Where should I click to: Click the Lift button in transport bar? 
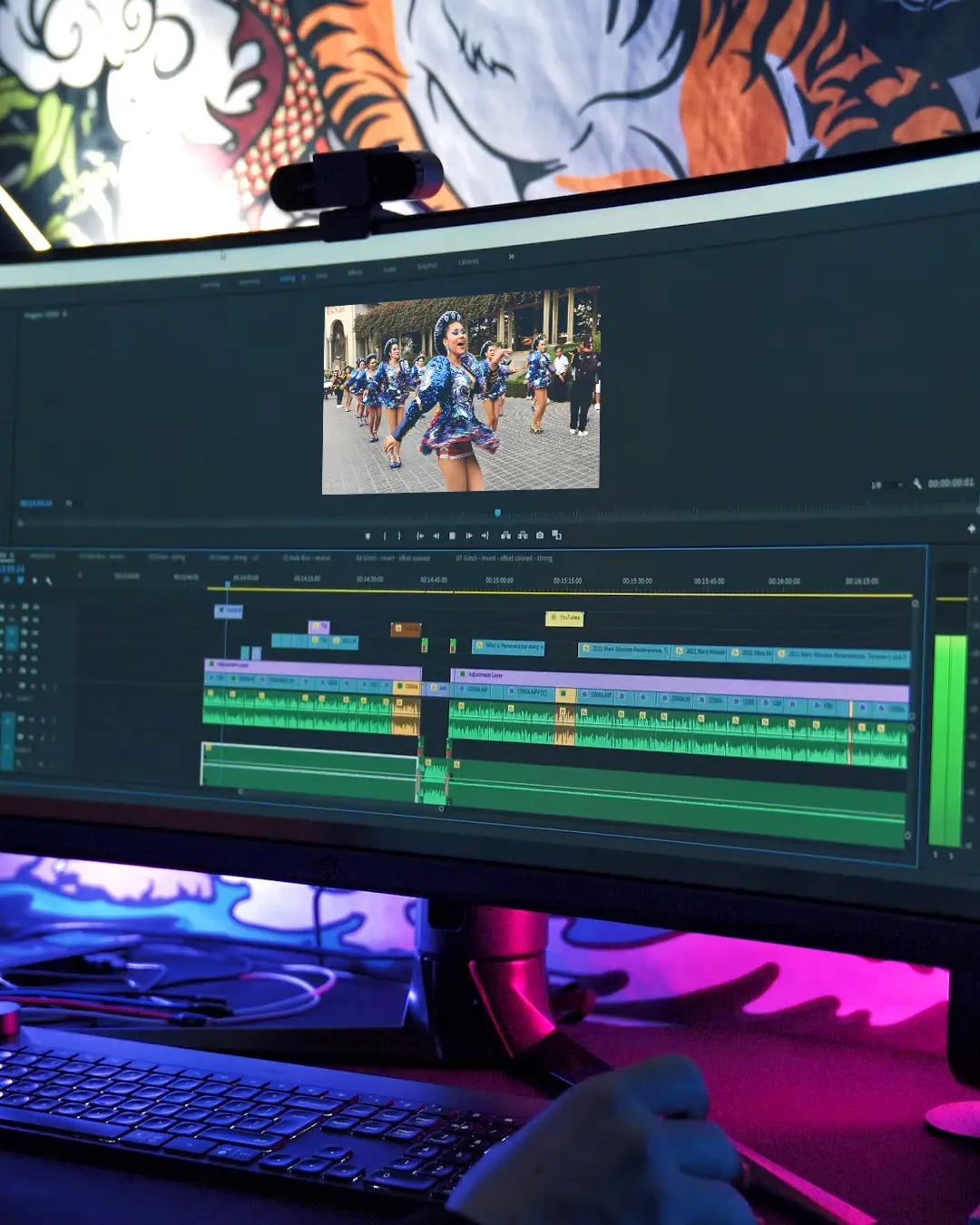point(505,535)
